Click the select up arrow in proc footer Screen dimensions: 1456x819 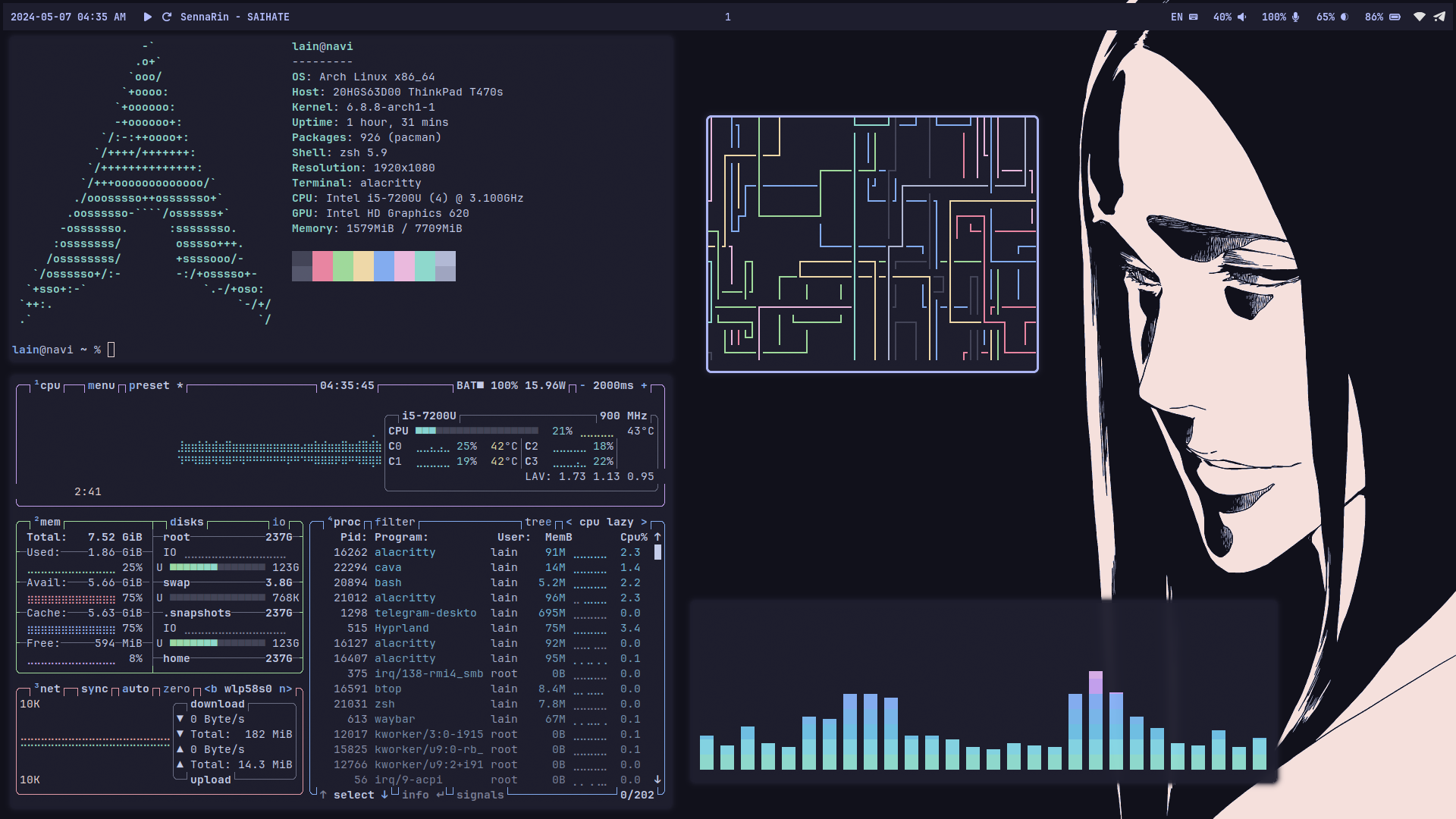pyautogui.click(x=323, y=795)
